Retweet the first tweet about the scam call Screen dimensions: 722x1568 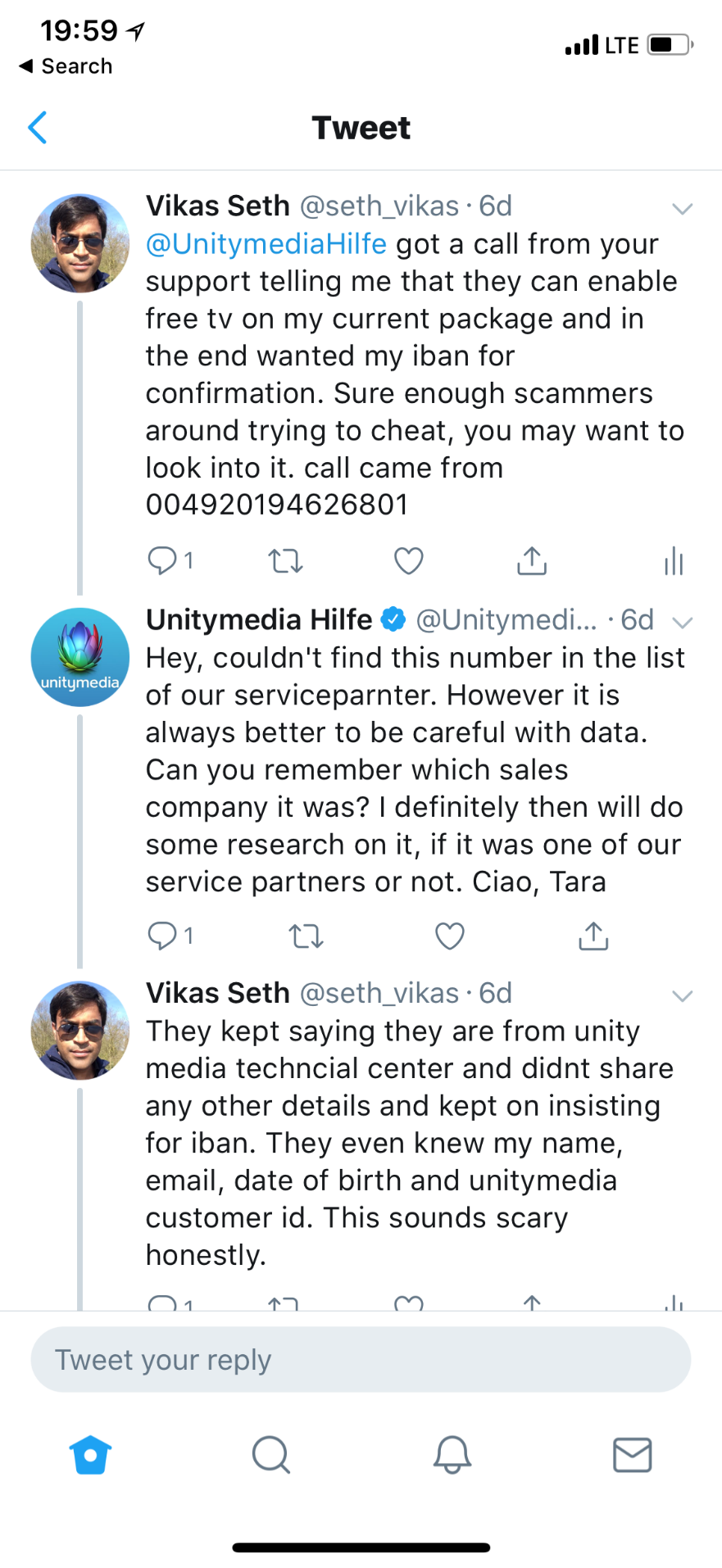tap(285, 561)
